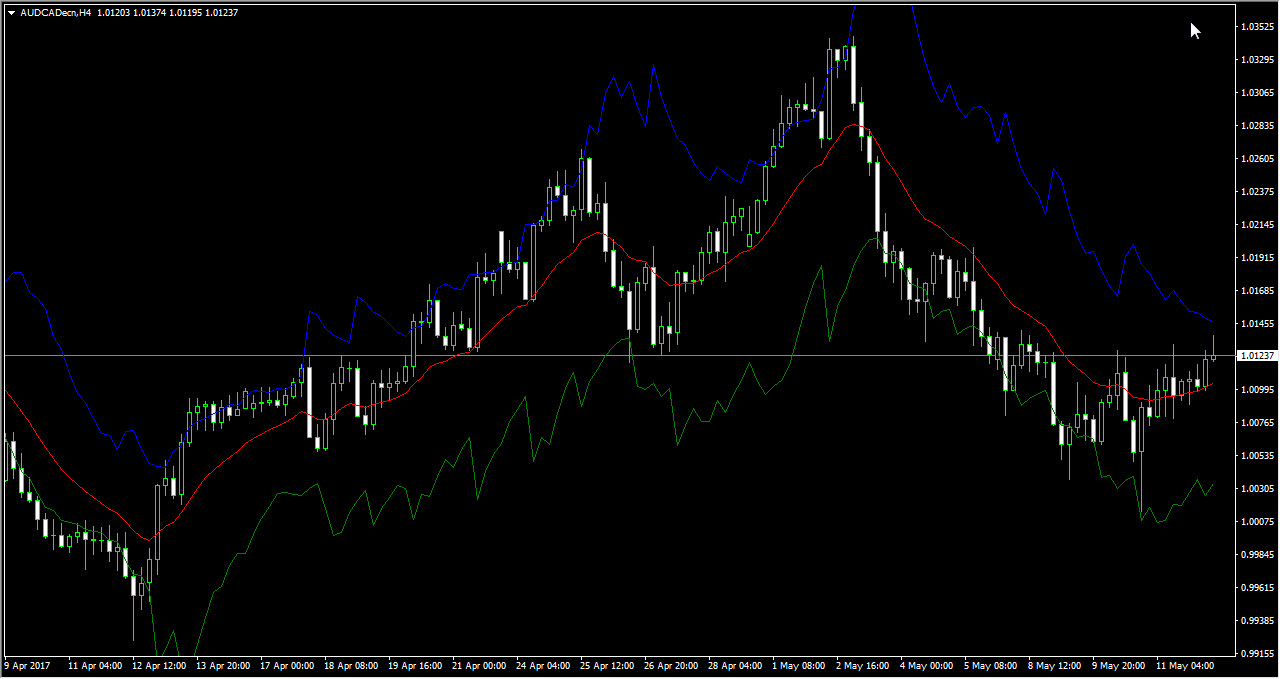Screen dimensions: 1280x679
Task: Click the 12 Apr 12:00 time label
Action: [x=159, y=665]
